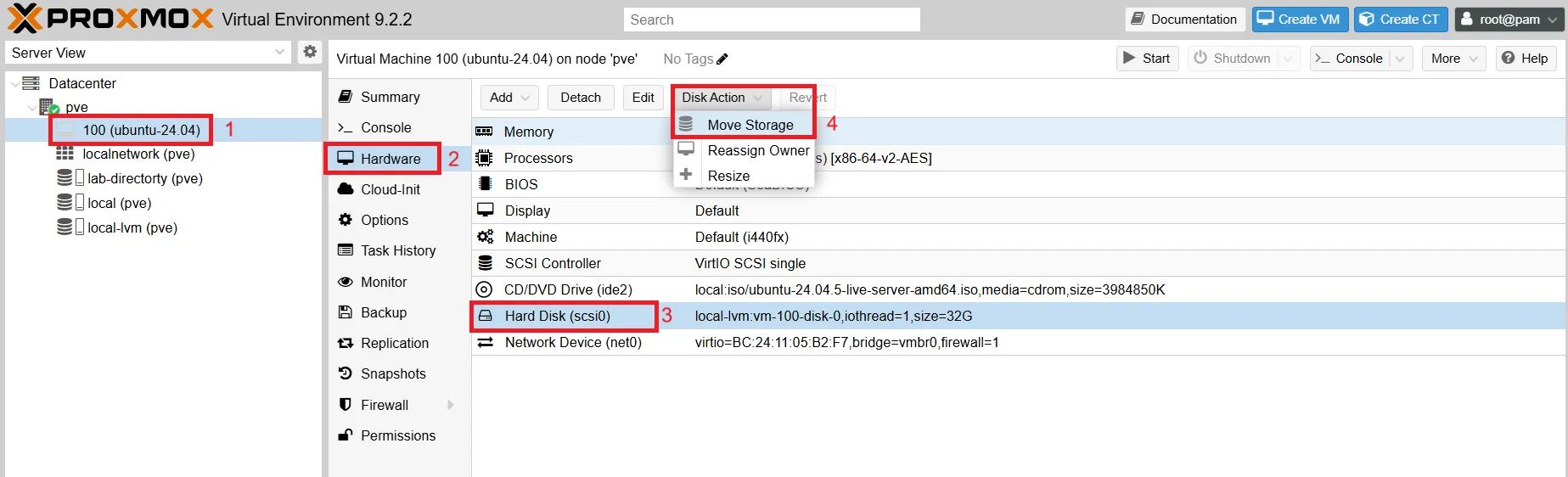Open the Server View dropdown
This screenshot has height=477, width=1568.
click(x=280, y=52)
